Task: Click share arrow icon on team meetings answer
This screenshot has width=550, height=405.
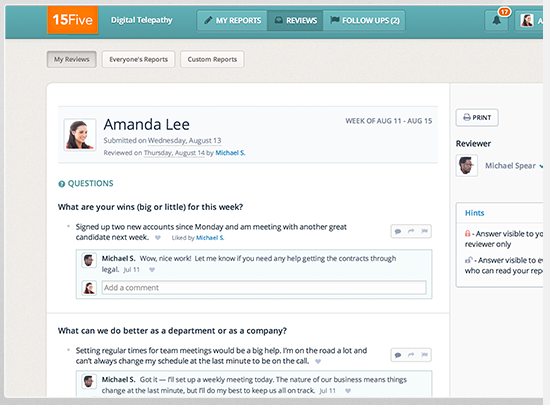Action: (x=411, y=355)
